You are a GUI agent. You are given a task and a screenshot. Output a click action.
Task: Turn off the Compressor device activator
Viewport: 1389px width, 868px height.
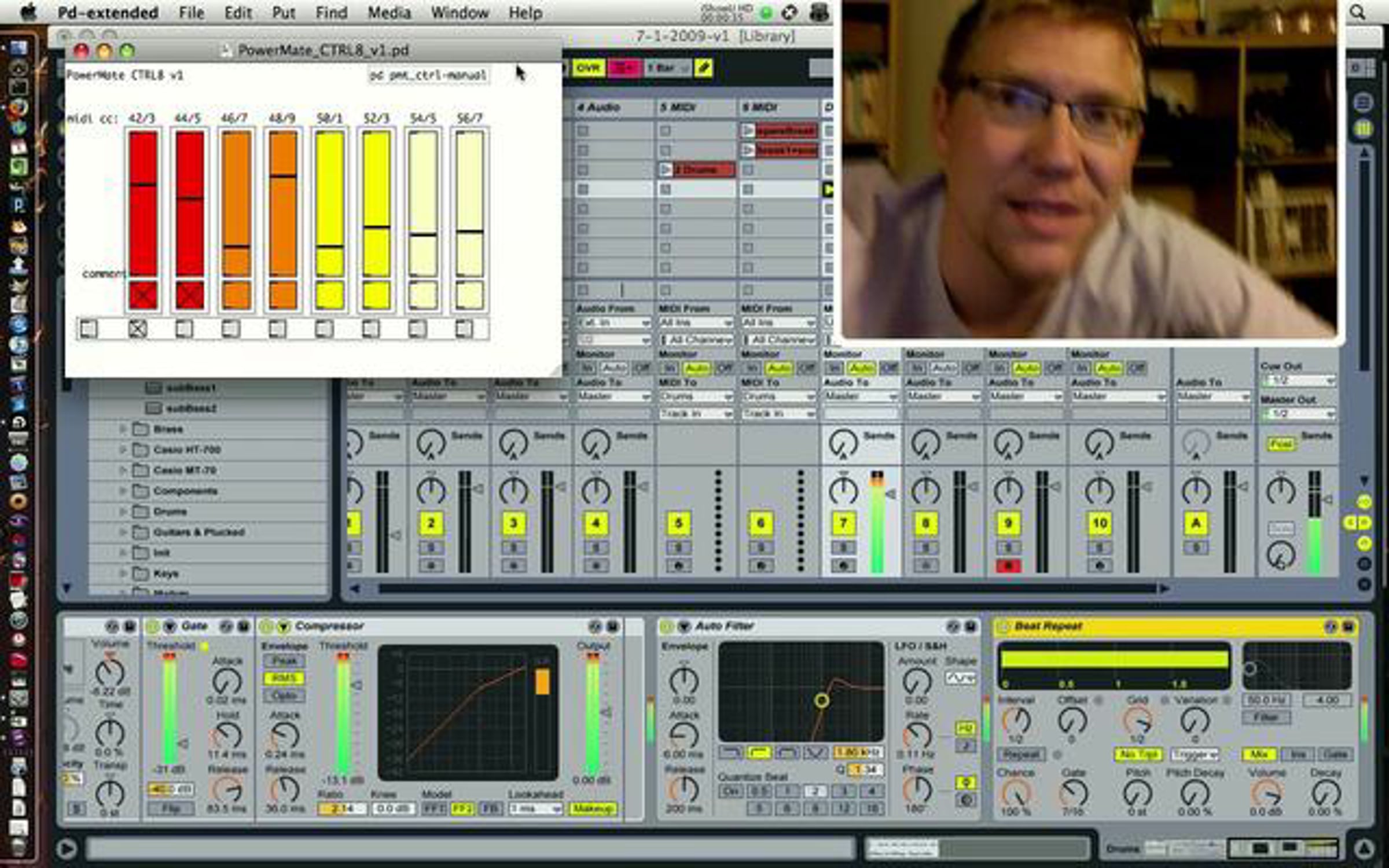266,626
